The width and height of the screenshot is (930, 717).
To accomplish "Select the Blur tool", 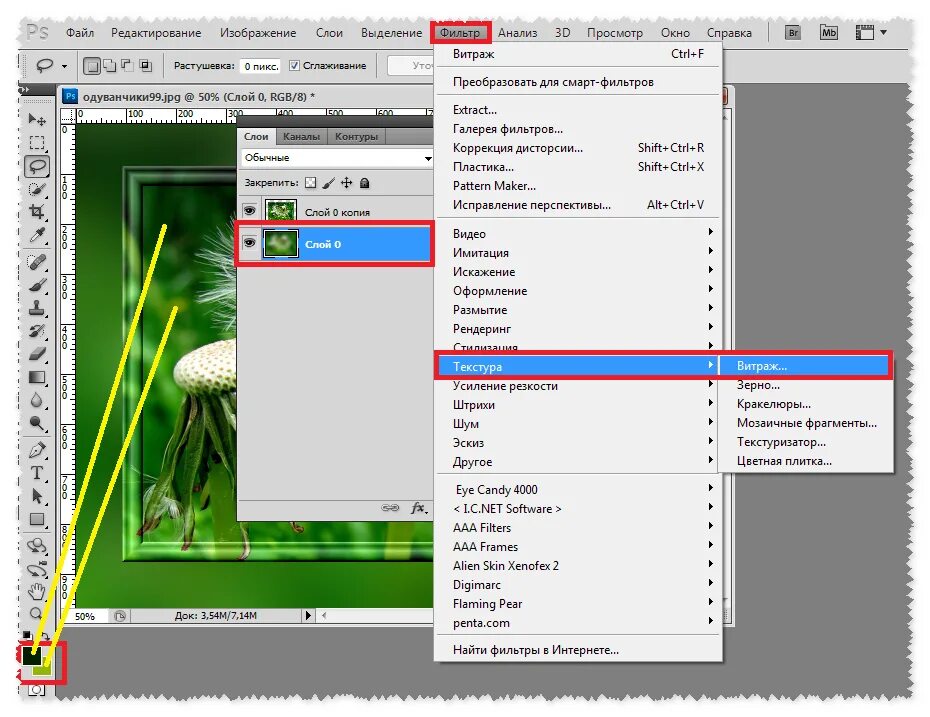I will click(37, 400).
